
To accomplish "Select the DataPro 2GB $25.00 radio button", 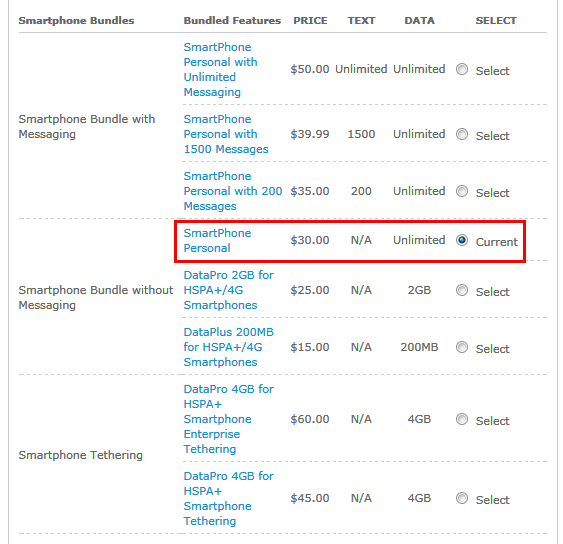I will point(462,290).
